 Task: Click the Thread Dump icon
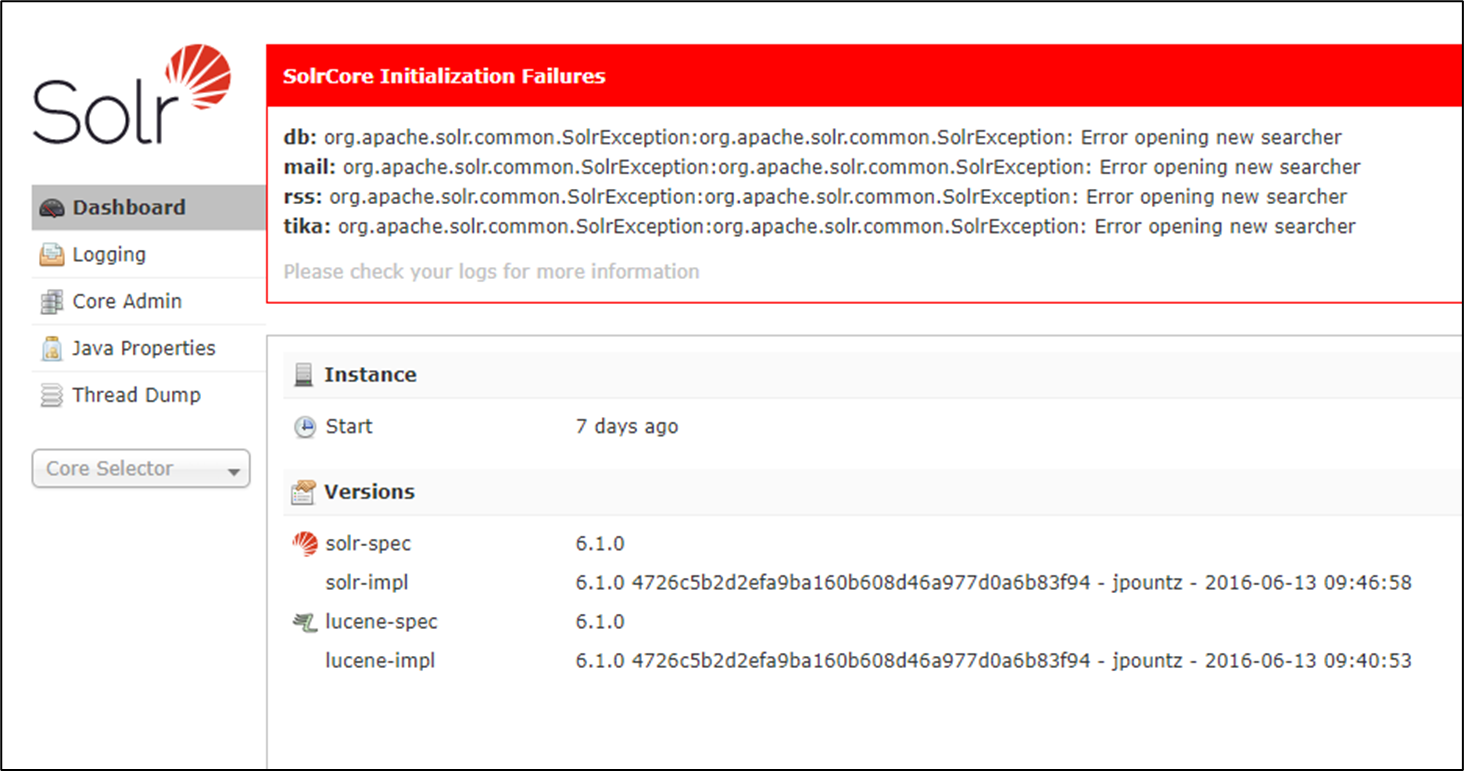click(x=51, y=396)
